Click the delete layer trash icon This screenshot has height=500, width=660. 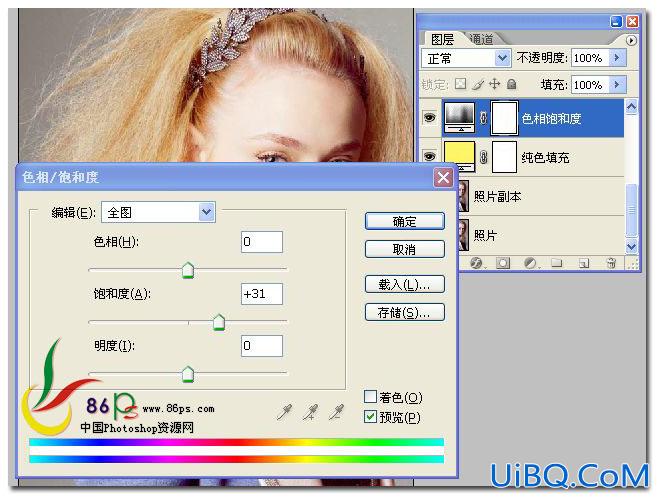[x=611, y=263]
